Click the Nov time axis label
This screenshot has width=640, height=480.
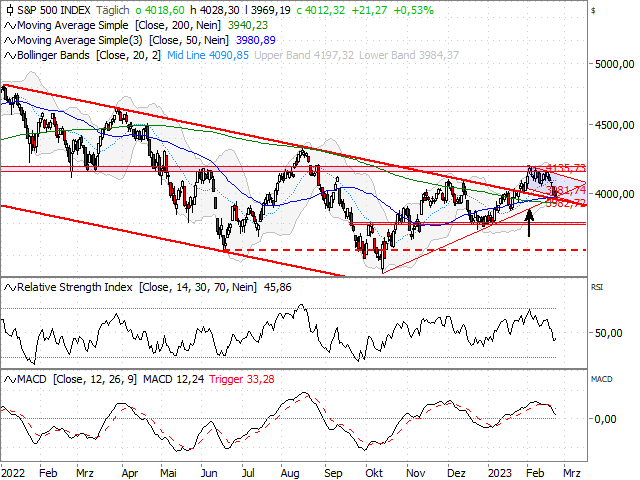[416, 473]
